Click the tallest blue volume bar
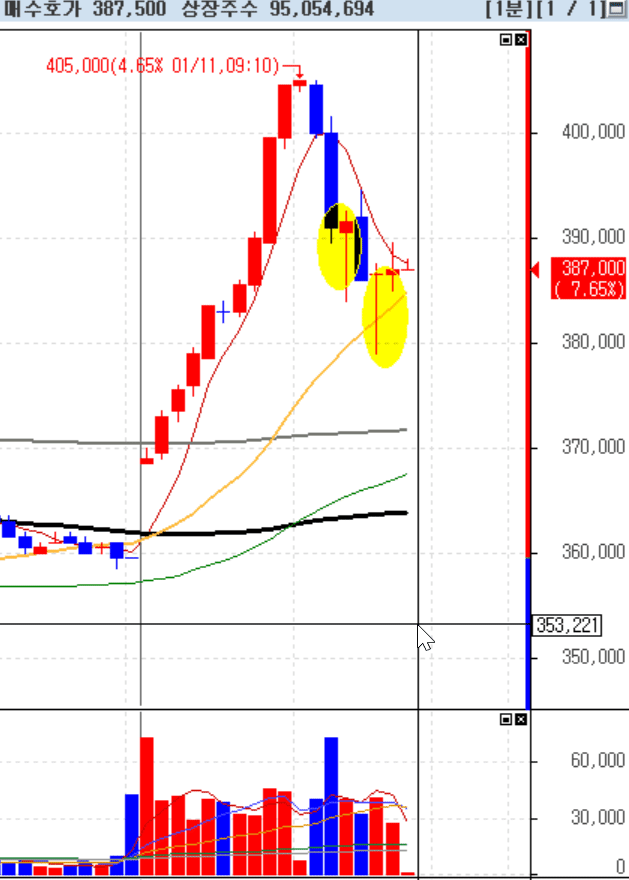The width and height of the screenshot is (629, 880). coord(331,806)
